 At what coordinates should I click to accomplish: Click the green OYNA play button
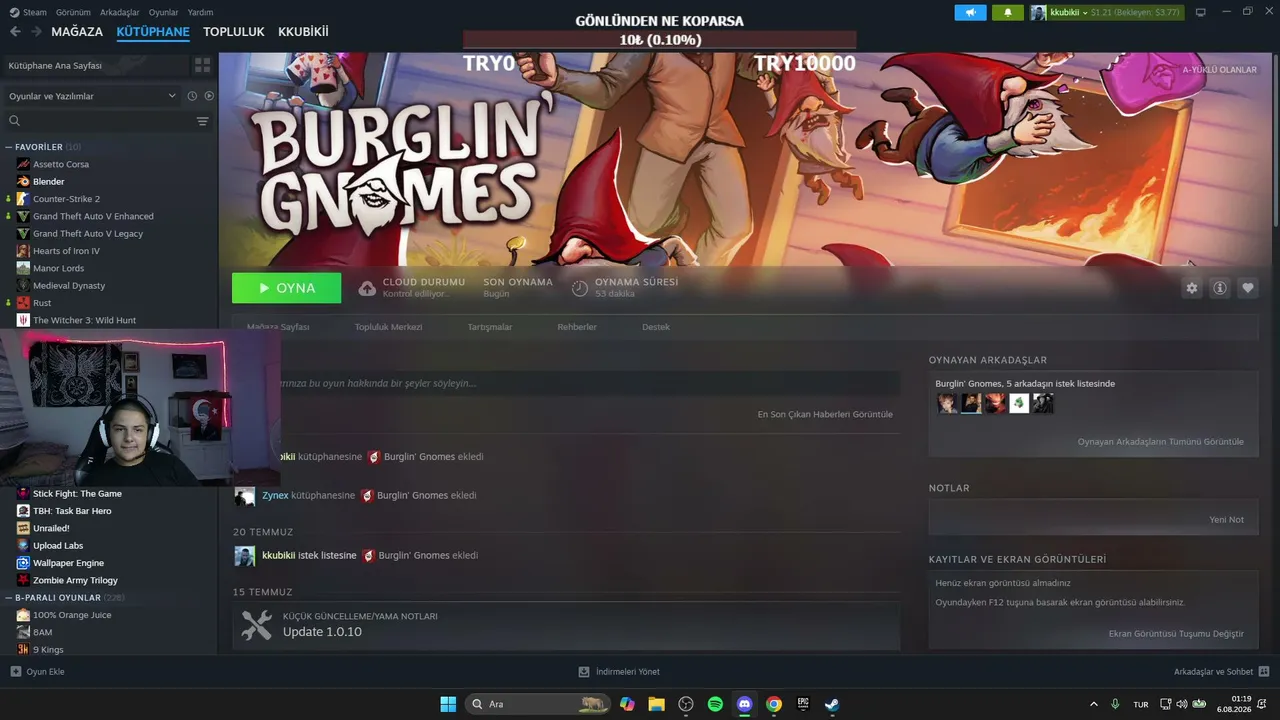(x=286, y=288)
